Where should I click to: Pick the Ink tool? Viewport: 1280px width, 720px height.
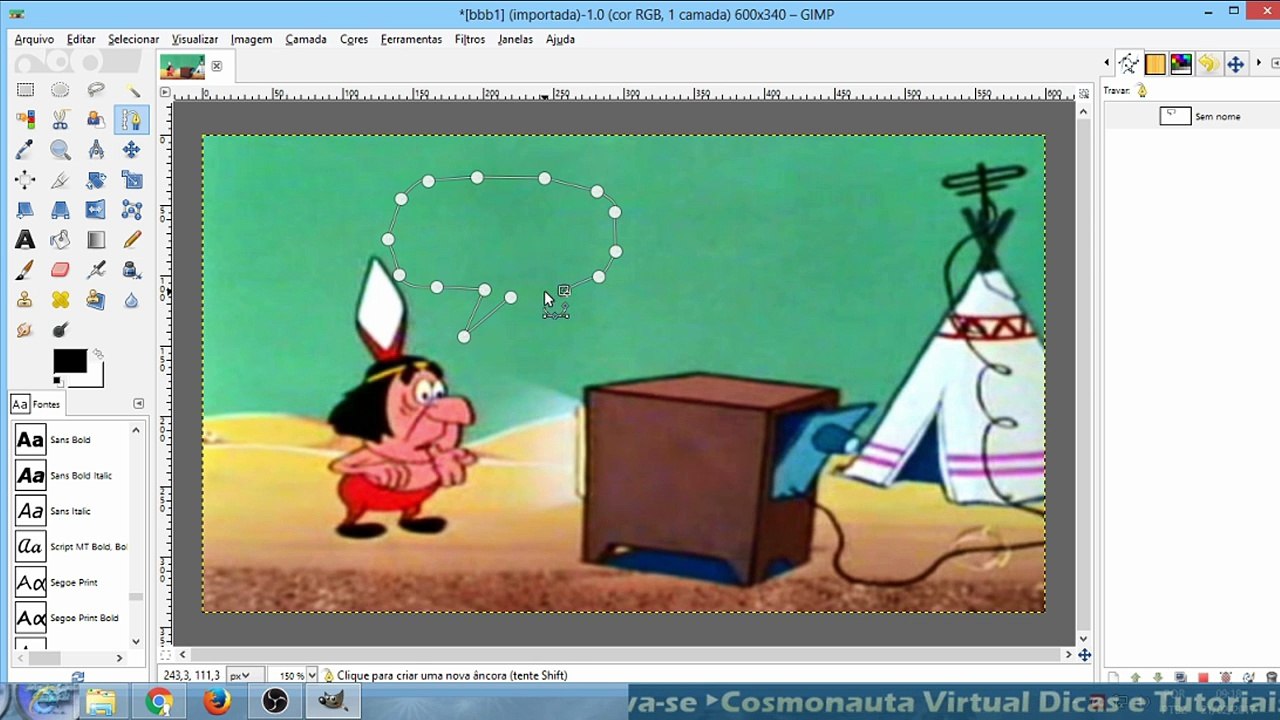131,270
